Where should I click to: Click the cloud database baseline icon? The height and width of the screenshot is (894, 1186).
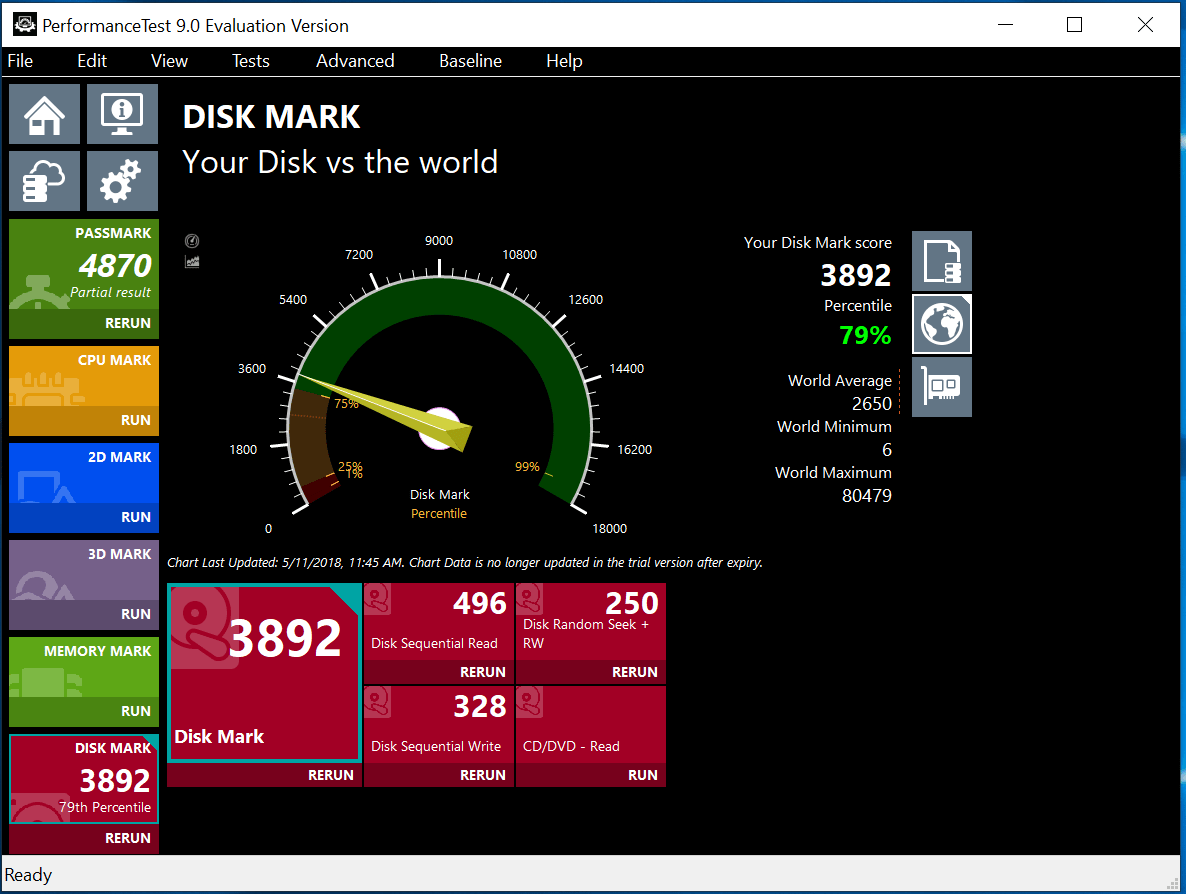click(44, 181)
